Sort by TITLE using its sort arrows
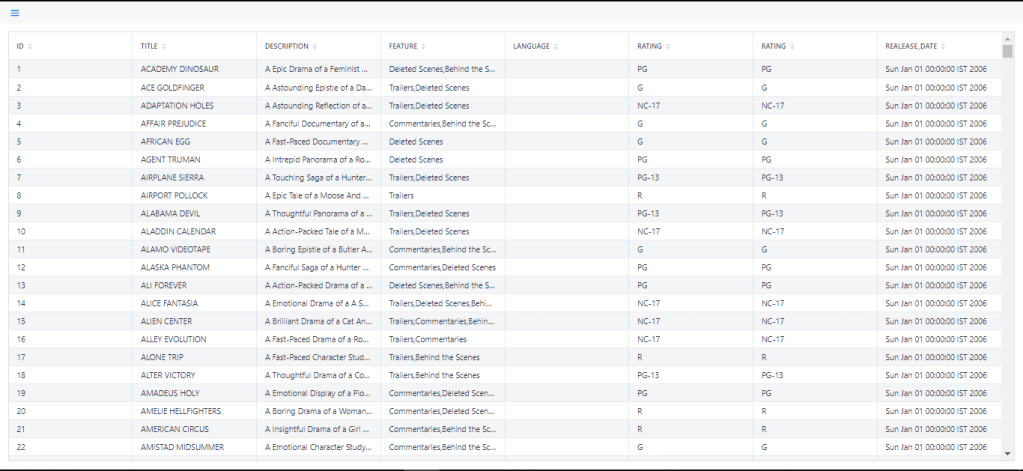1023x471 pixels. pyautogui.click(x=164, y=47)
